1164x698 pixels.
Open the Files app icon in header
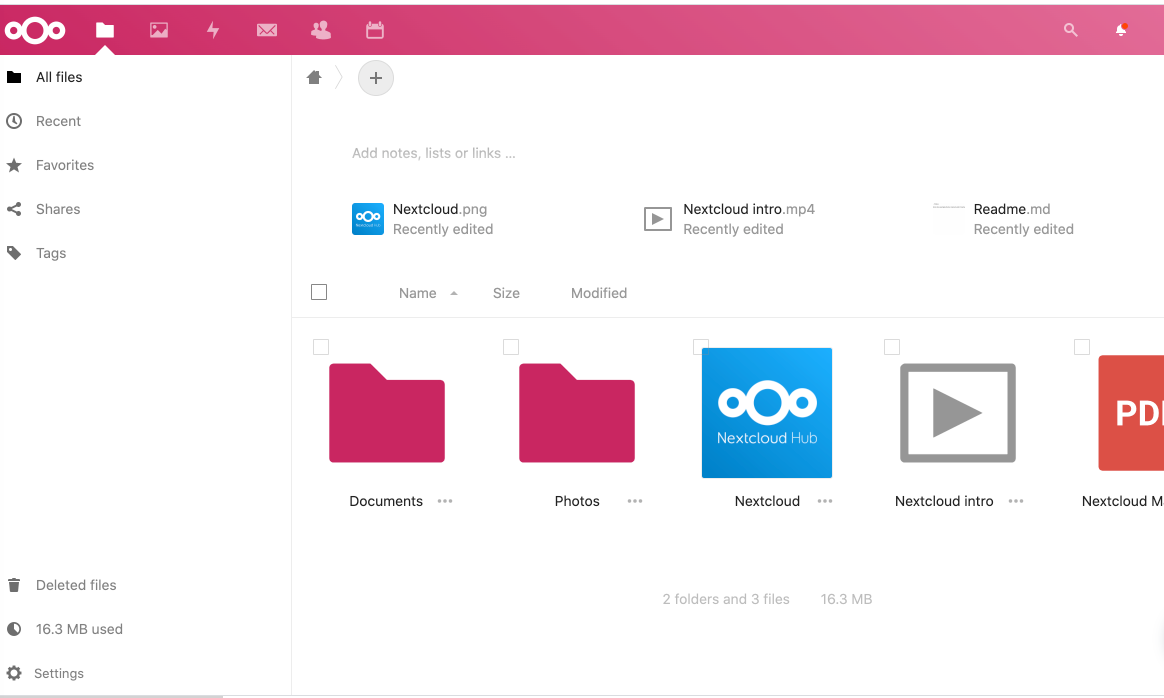[105, 30]
